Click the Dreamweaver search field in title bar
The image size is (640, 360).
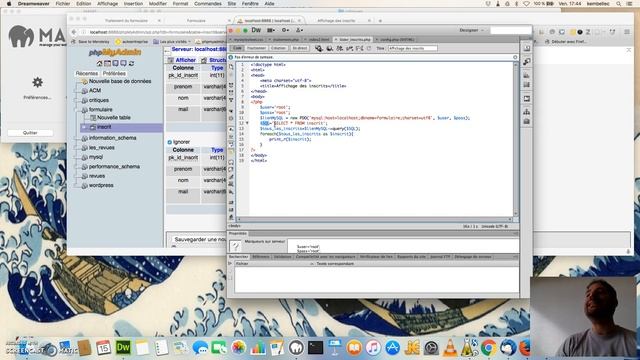pos(511,30)
